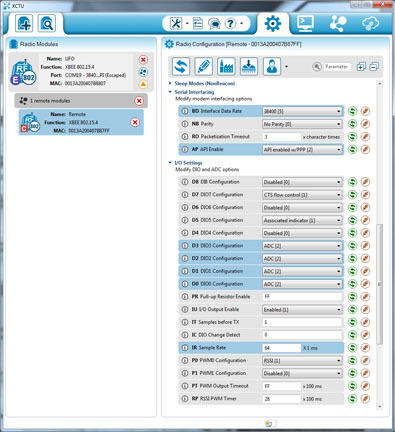
Task: Open AP API Enable dropdown
Action: coord(302,150)
